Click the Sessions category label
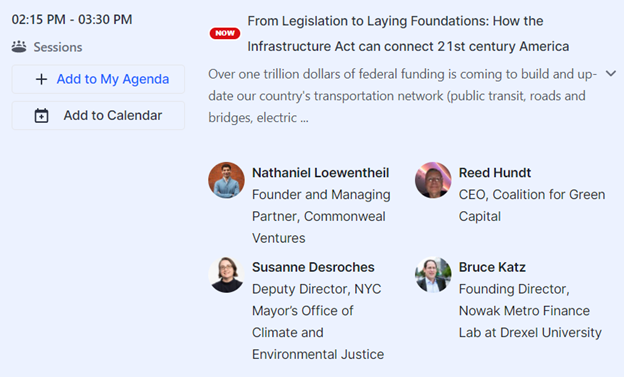This screenshot has height=377, width=624. point(58,47)
